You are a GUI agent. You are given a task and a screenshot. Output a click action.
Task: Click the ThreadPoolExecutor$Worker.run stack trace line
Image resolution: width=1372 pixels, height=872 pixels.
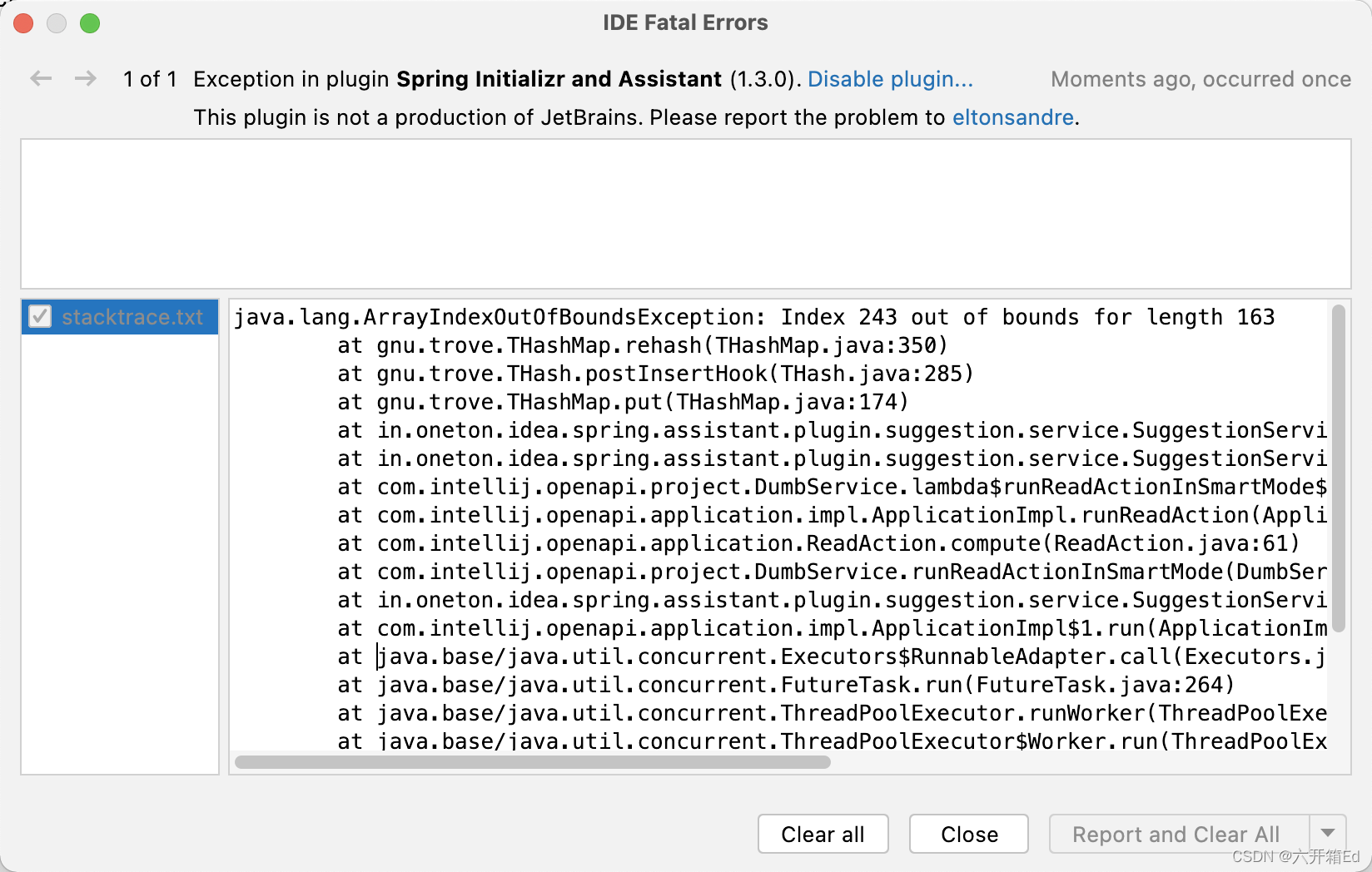pos(832,740)
